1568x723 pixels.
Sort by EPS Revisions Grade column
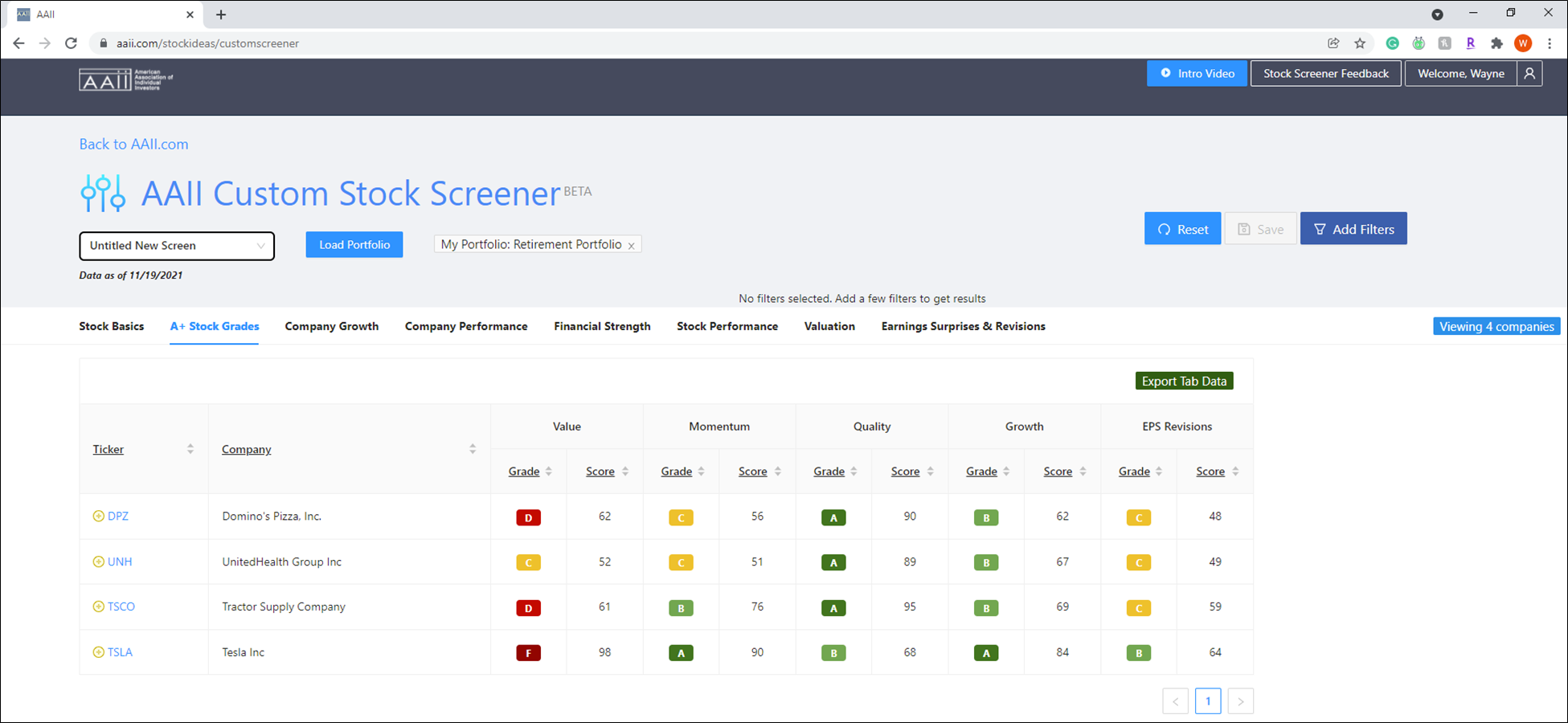point(1159,472)
